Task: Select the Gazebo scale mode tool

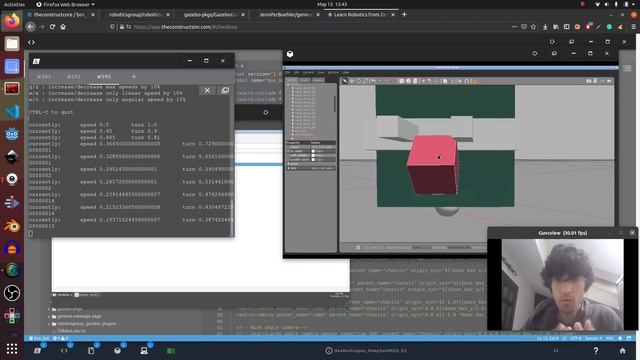Action: 365,81
